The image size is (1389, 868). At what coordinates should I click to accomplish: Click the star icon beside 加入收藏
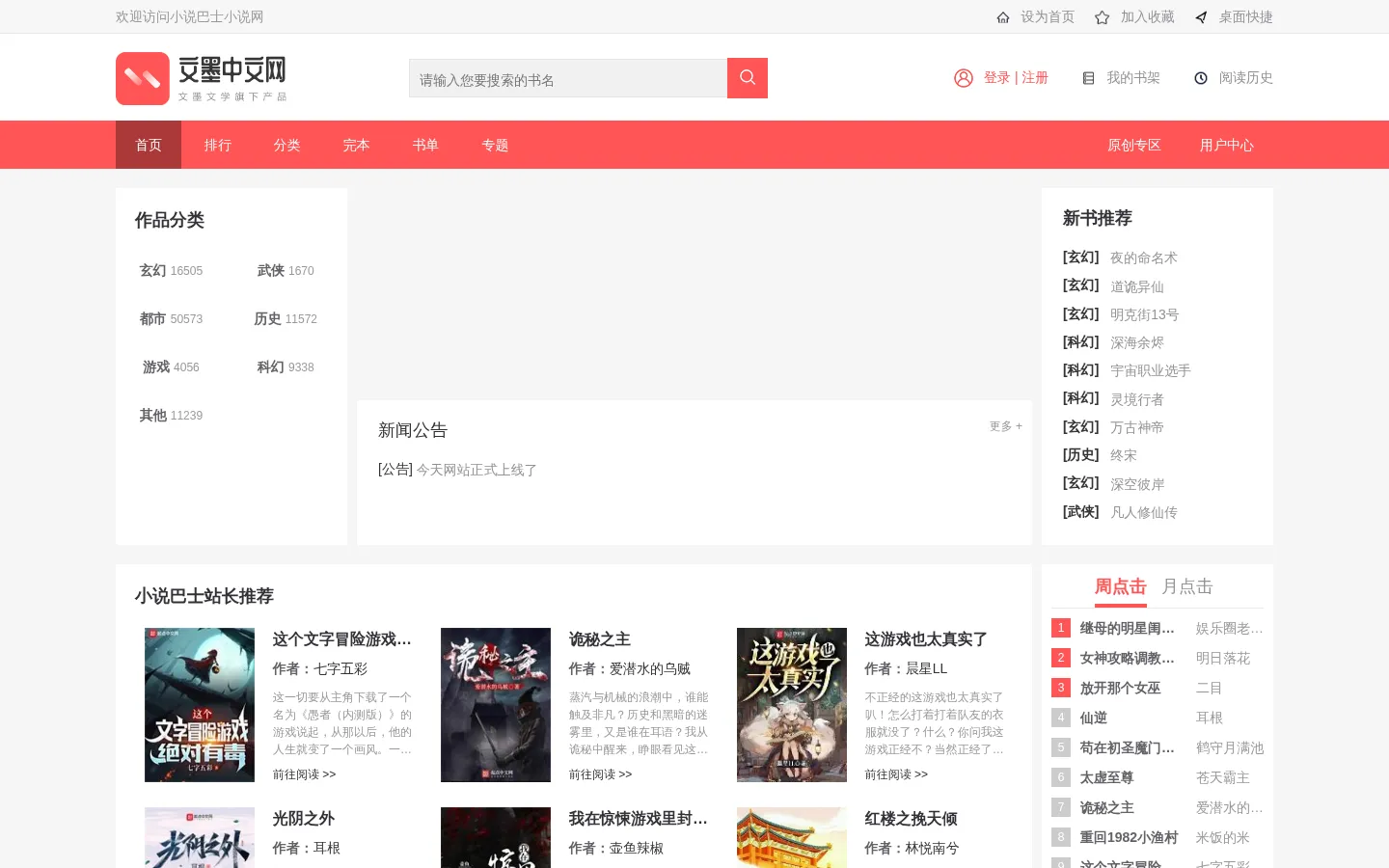1103,17
